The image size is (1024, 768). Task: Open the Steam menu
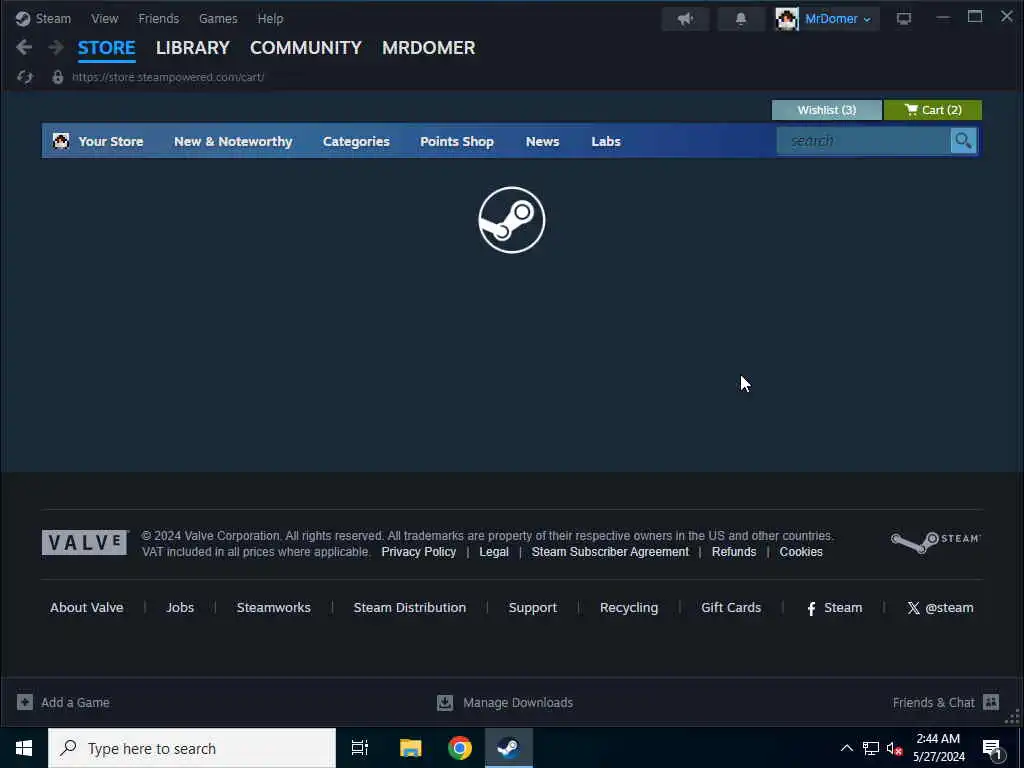pos(53,18)
